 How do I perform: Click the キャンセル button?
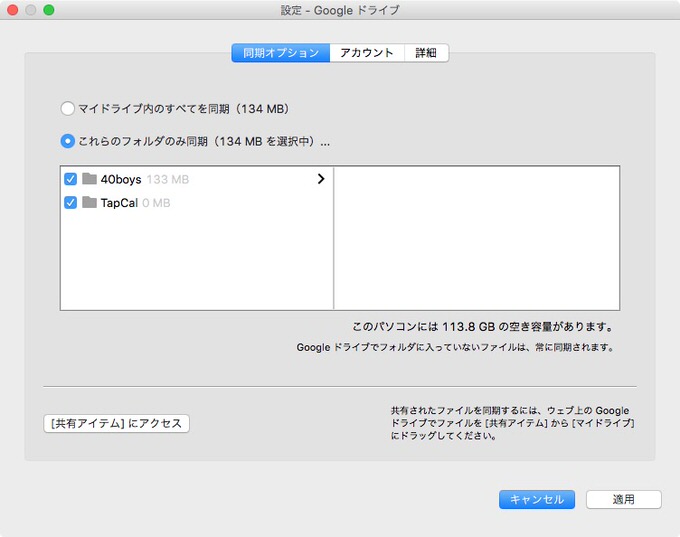point(537,500)
